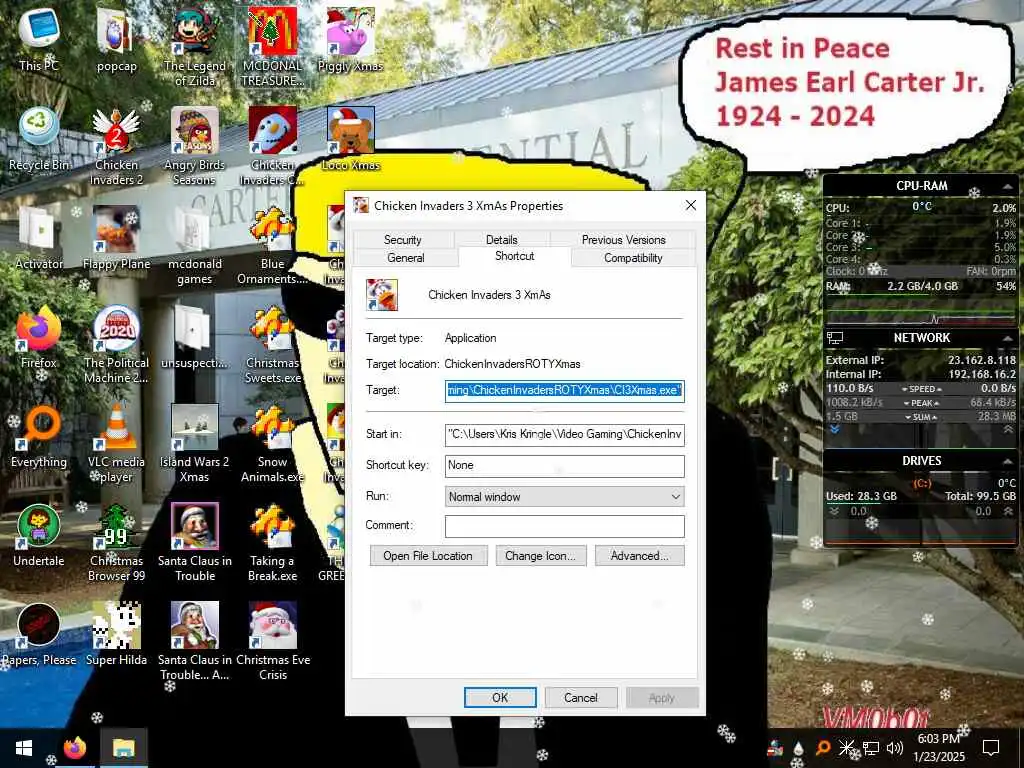
Task: Click the volume speaker tray icon
Action: click(x=895, y=748)
